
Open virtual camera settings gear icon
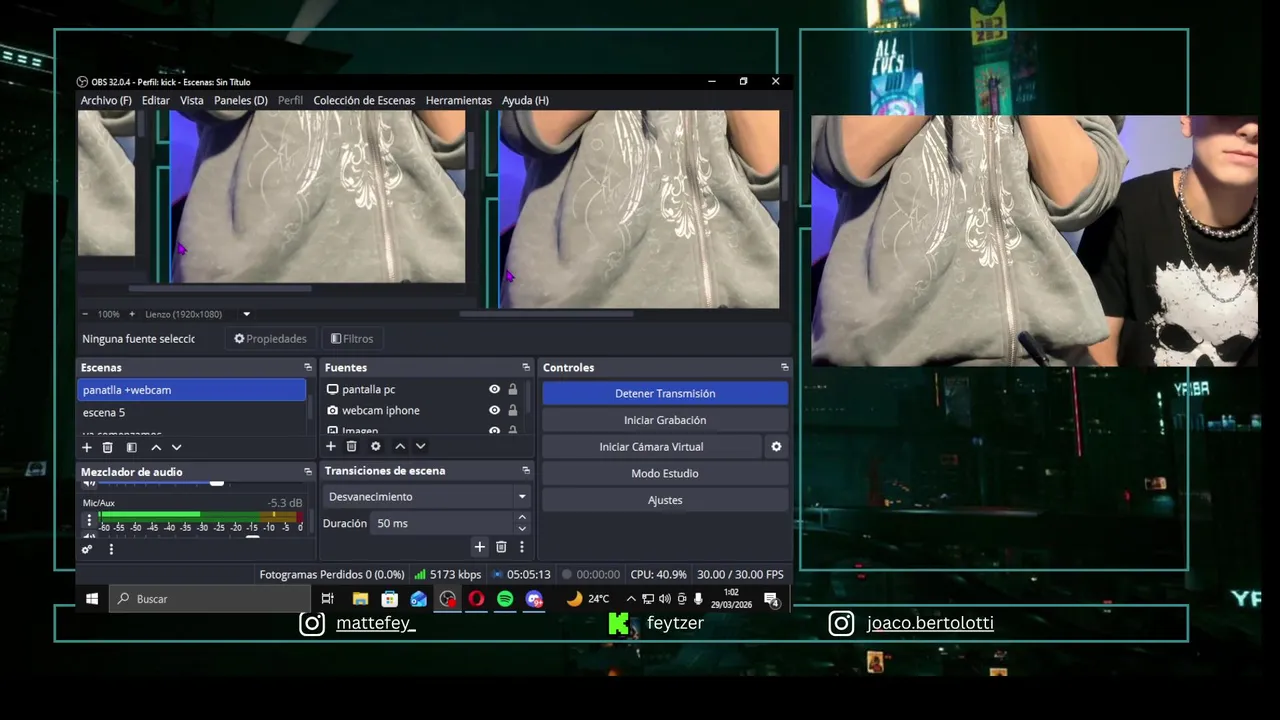pyautogui.click(x=776, y=447)
